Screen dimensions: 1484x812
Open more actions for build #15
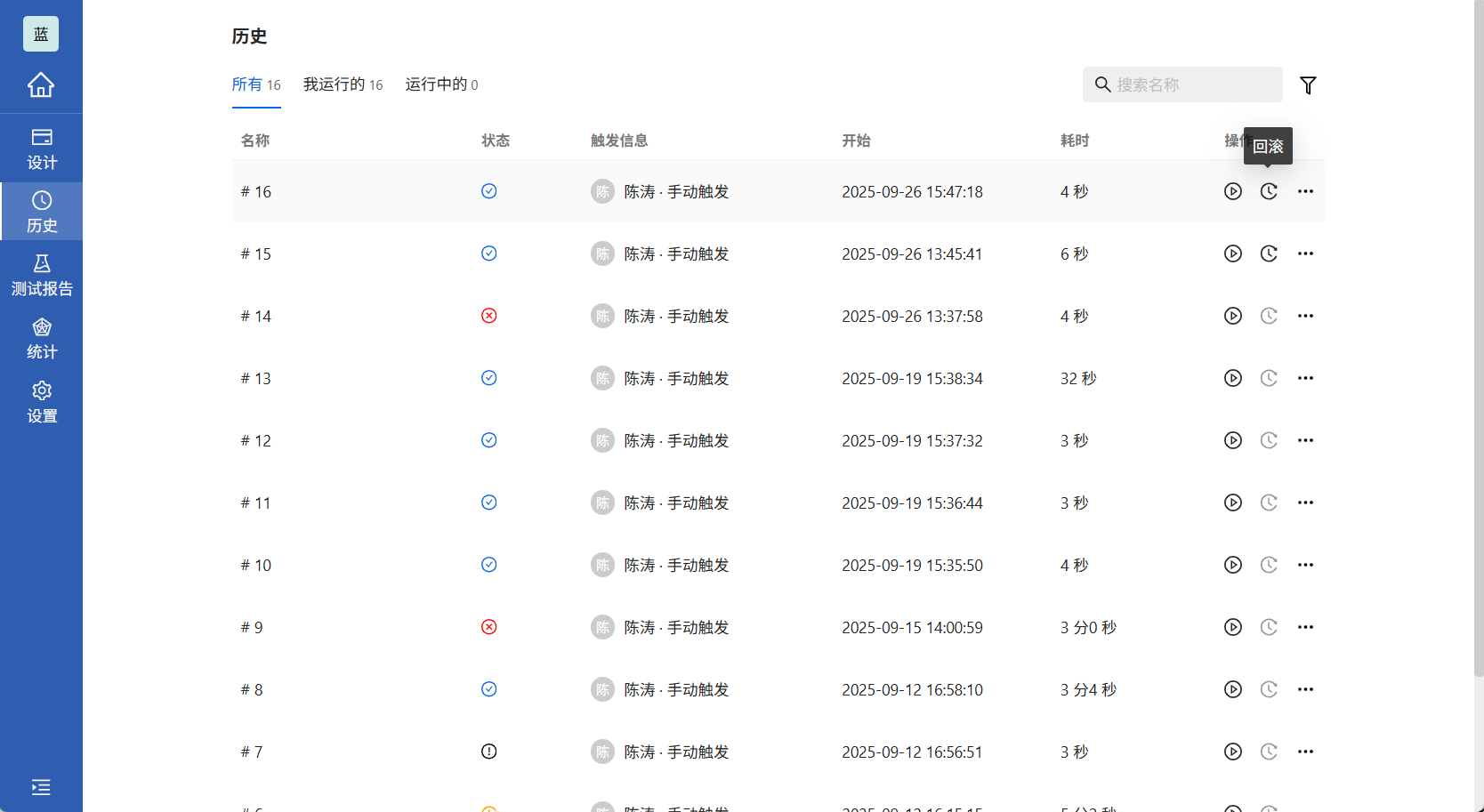point(1305,253)
